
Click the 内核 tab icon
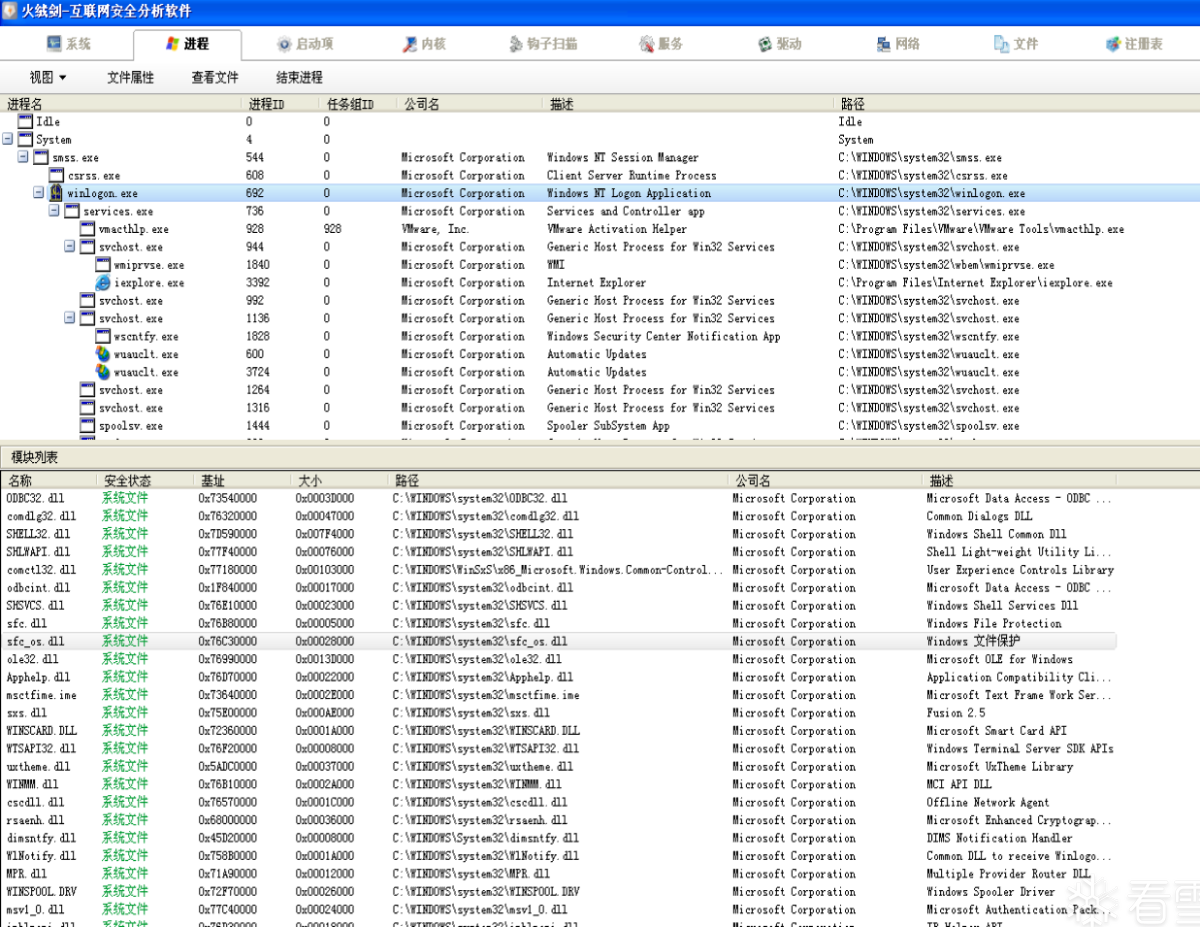coord(410,44)
